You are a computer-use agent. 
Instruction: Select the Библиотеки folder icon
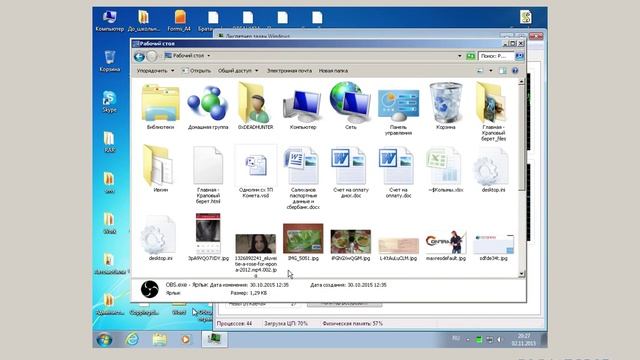point(160,107)
